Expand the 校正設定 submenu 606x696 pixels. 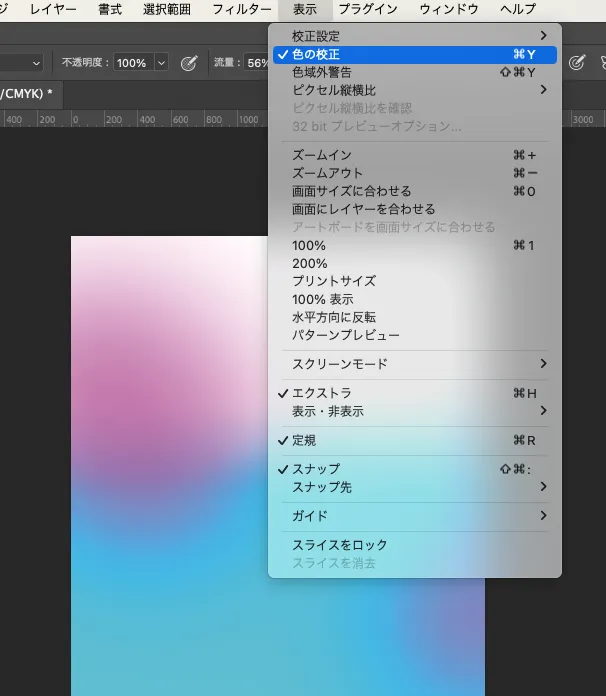point(415,36)
